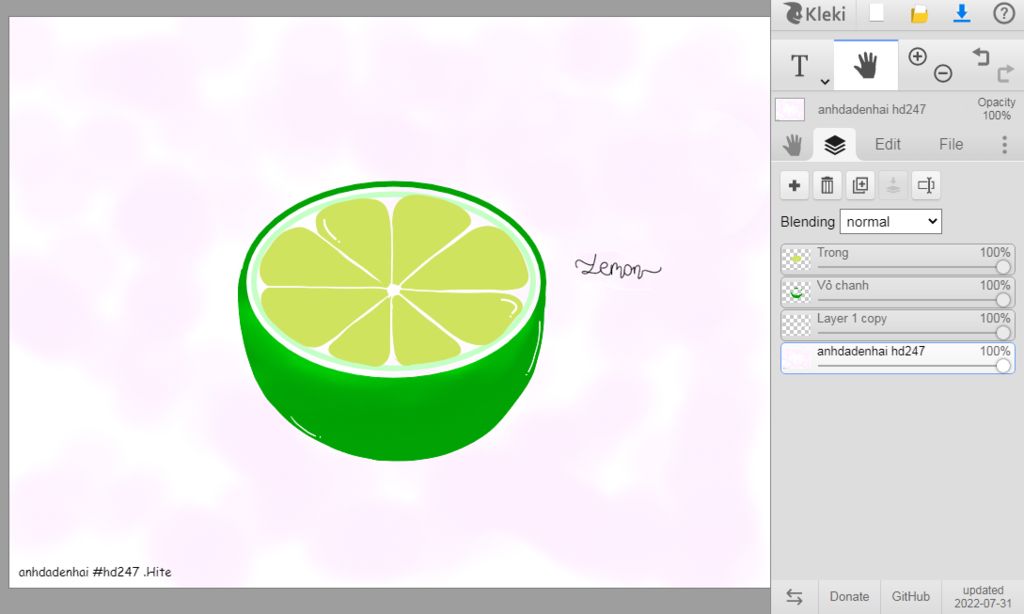Expand tool options chevron next to Text tool

point(825,82)
